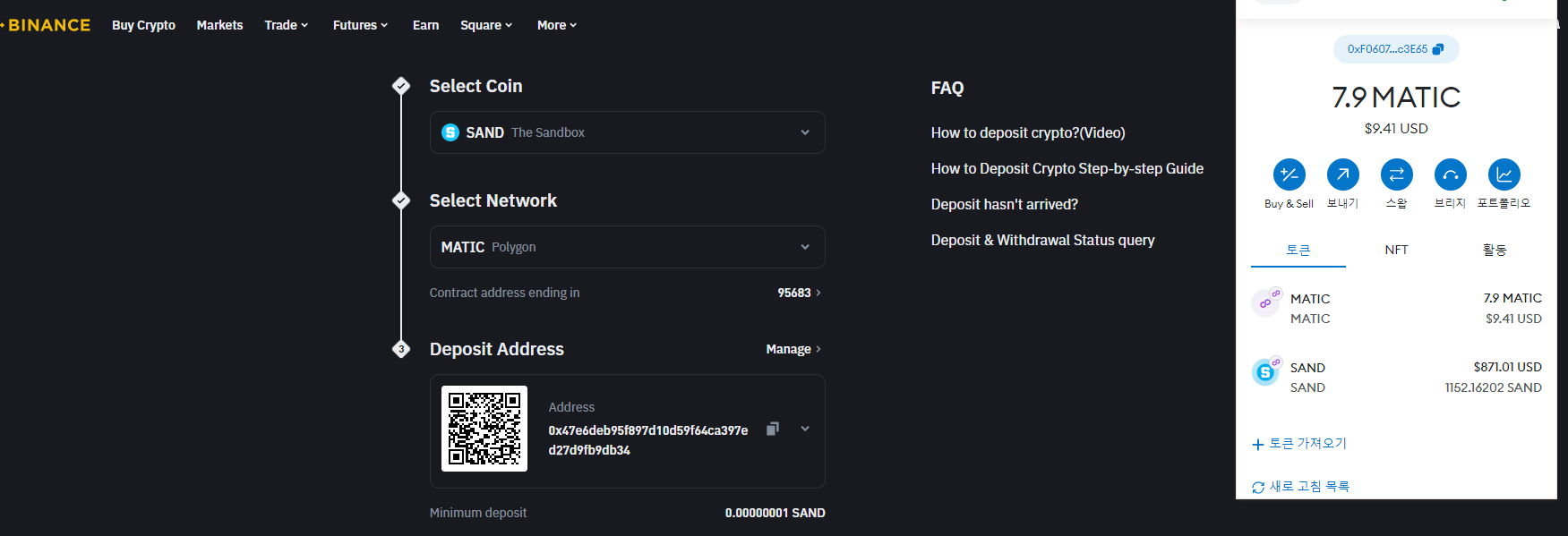Click Manage deposit addresses
This screenshot has height=536, width=1568.
click(x=793, y=349)
